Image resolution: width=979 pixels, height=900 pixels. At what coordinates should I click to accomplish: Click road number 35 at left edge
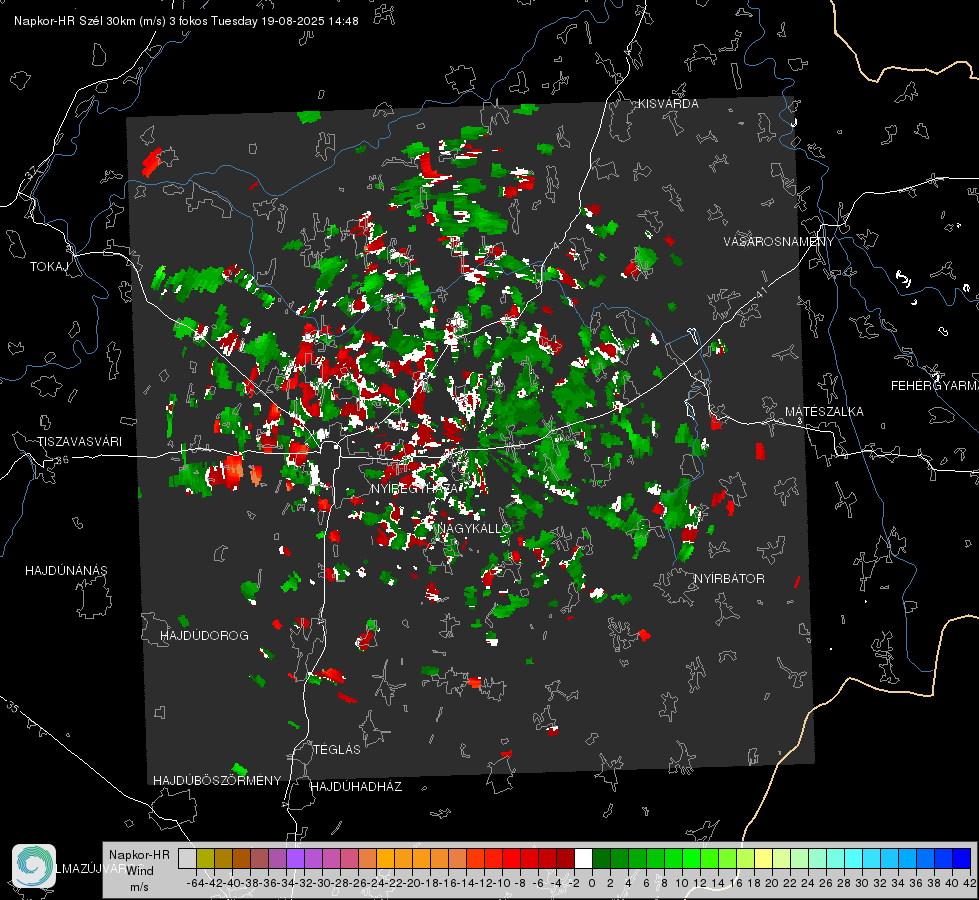pyautogui.click(x=14, y=706)
